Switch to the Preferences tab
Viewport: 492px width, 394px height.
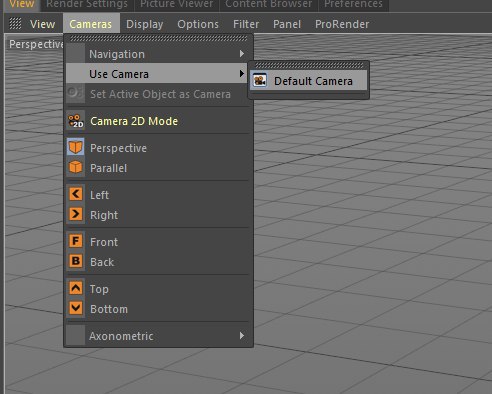coord(353,5)
